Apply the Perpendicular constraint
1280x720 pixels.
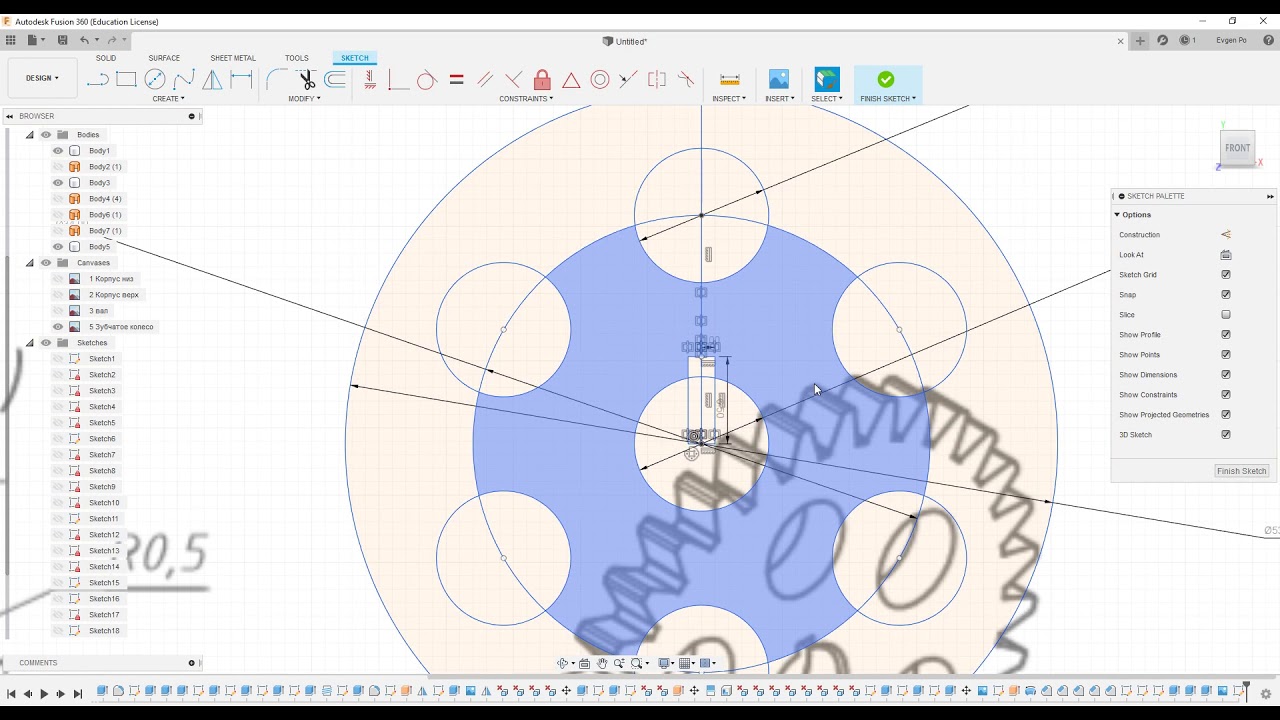click(x=514, y=80)
